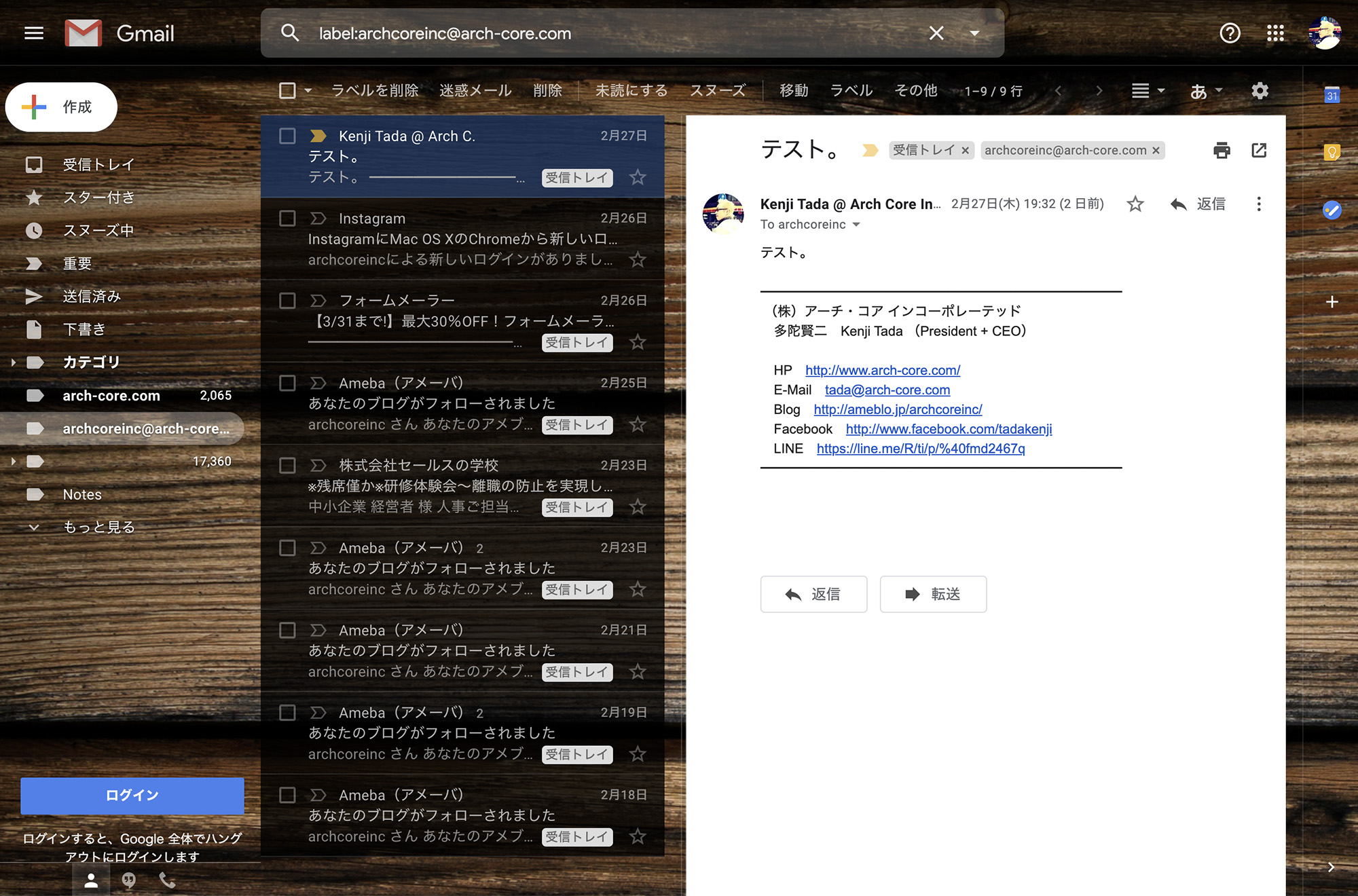Click the 転送 forward button
The width and height of the screenshot is (1358, 896).
[x=933, y=594]
